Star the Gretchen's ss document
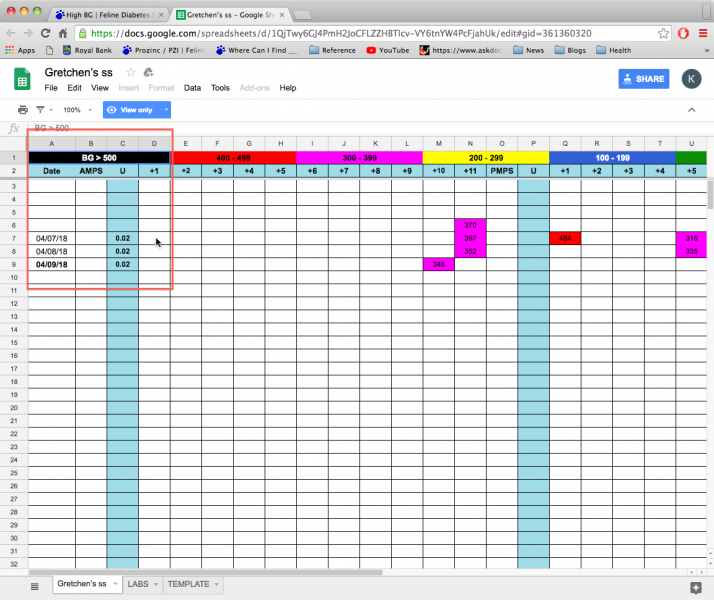 (130, 73)
